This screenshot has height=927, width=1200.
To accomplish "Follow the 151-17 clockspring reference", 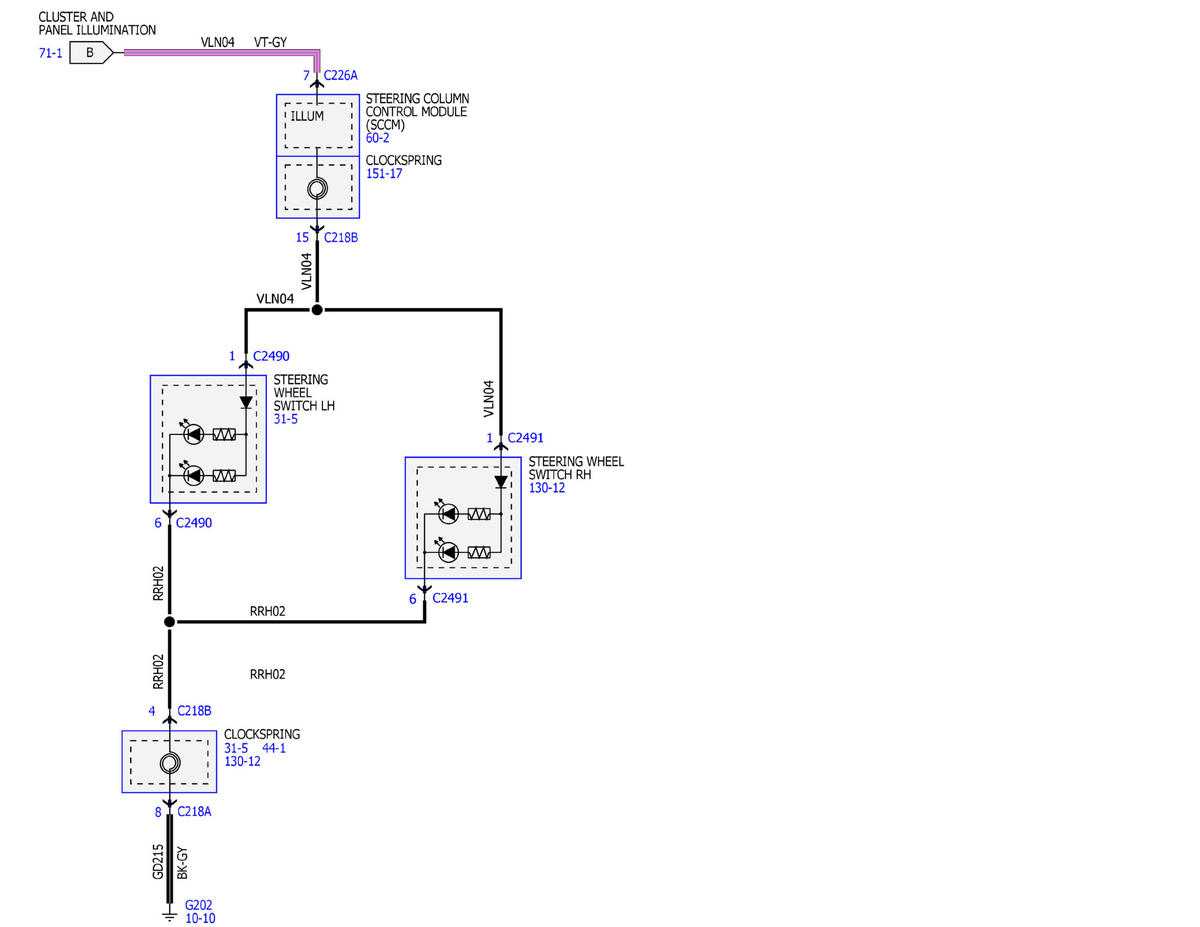I will (384, 173).
